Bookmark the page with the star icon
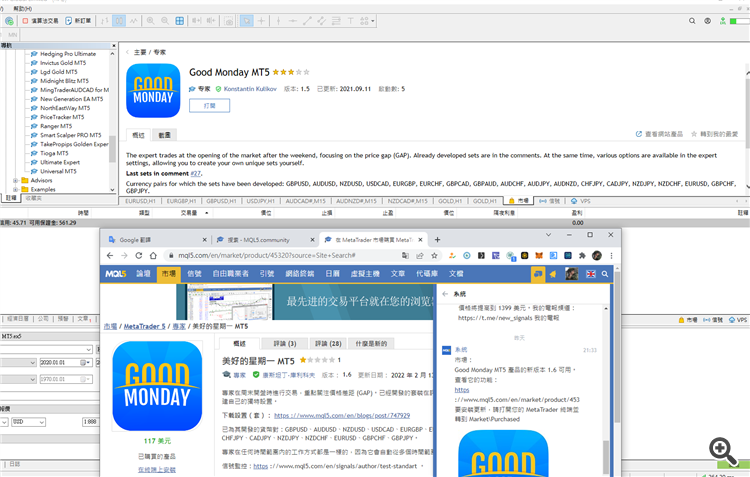This screenshot has height=477, width=750. [x=434, y=255]
